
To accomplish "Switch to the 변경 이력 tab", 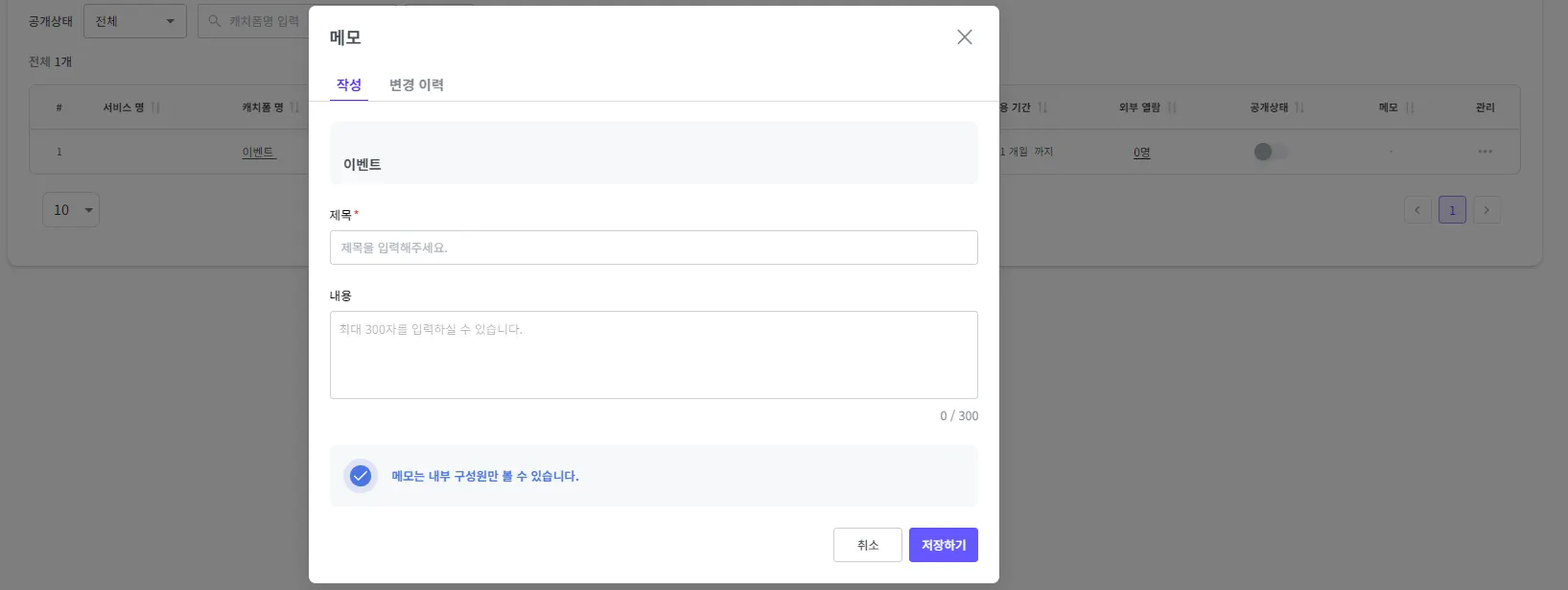I will (x=416, y=84).
